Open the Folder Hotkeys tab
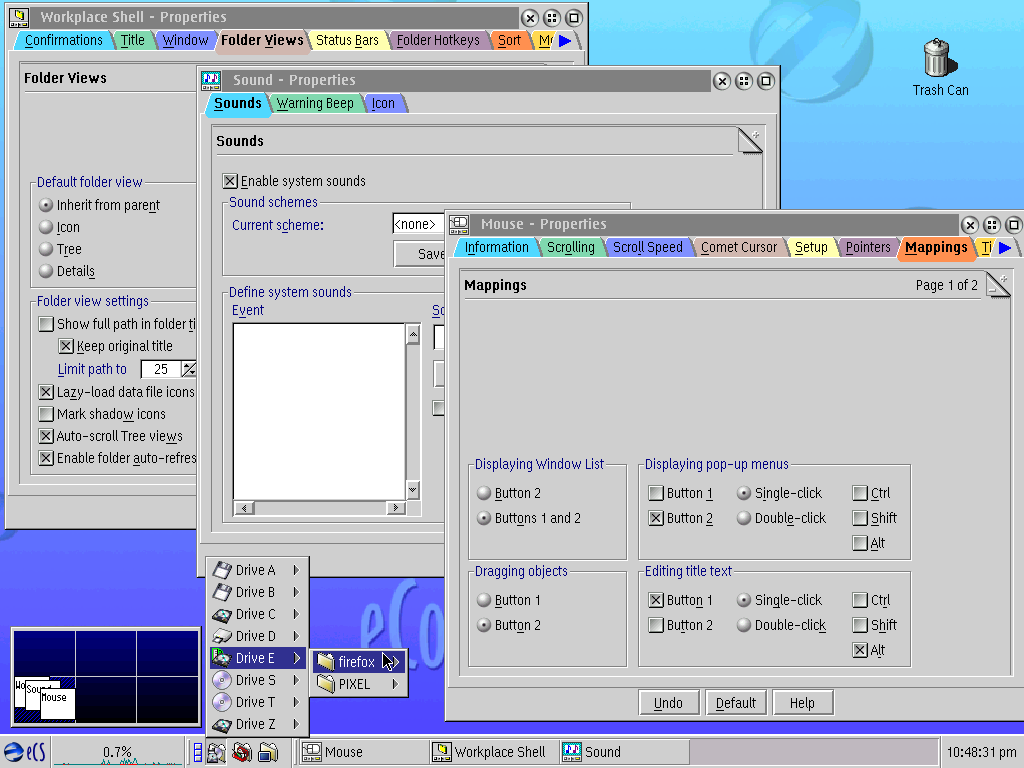This screenshot has height=768, width=1024. pos(438,40)
